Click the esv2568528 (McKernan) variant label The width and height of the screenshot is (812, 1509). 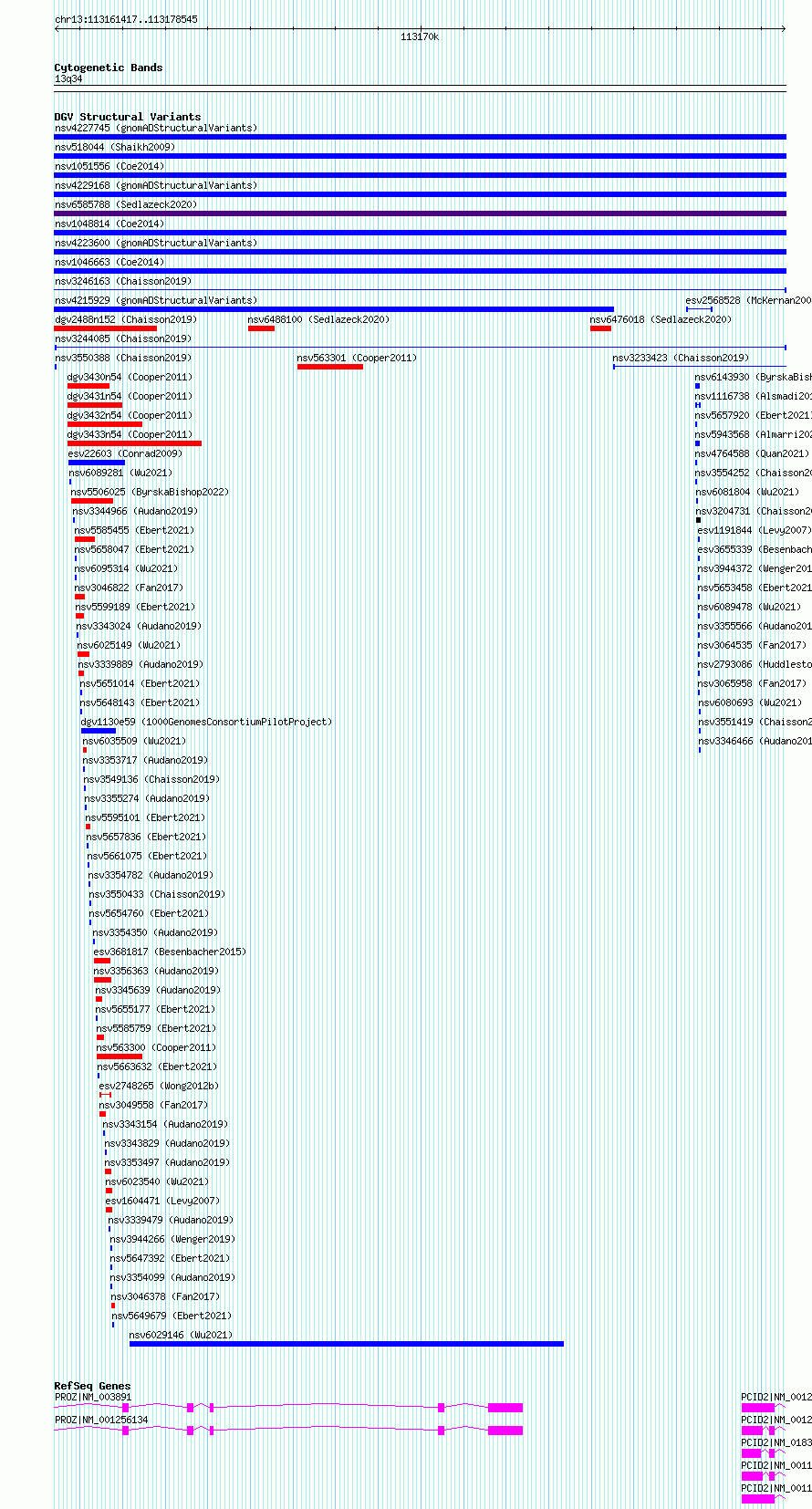(749, 300)
